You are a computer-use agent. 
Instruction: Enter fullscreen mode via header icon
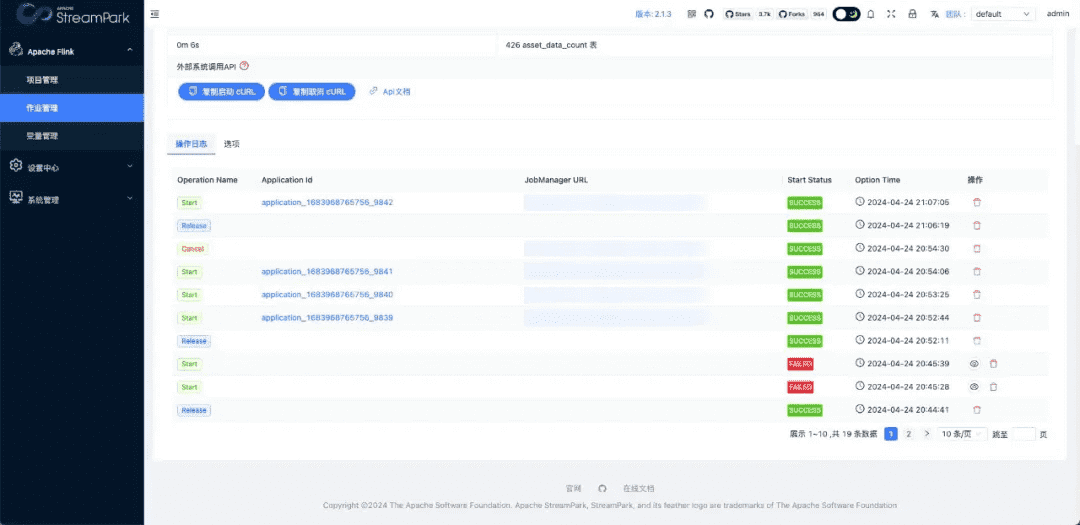(x=891, y=14)
